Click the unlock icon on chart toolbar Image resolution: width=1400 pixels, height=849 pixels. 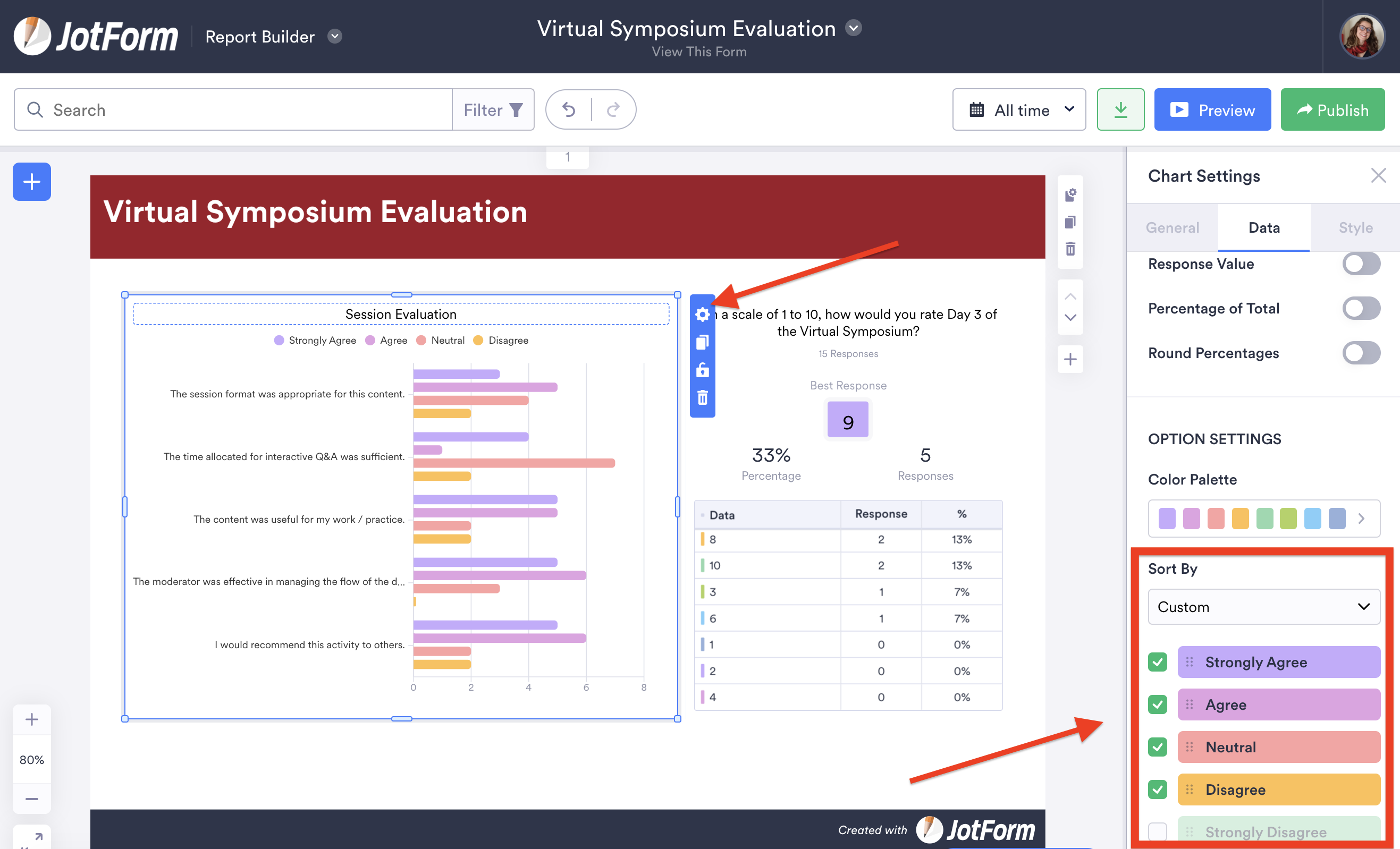[x=702, y=370]
